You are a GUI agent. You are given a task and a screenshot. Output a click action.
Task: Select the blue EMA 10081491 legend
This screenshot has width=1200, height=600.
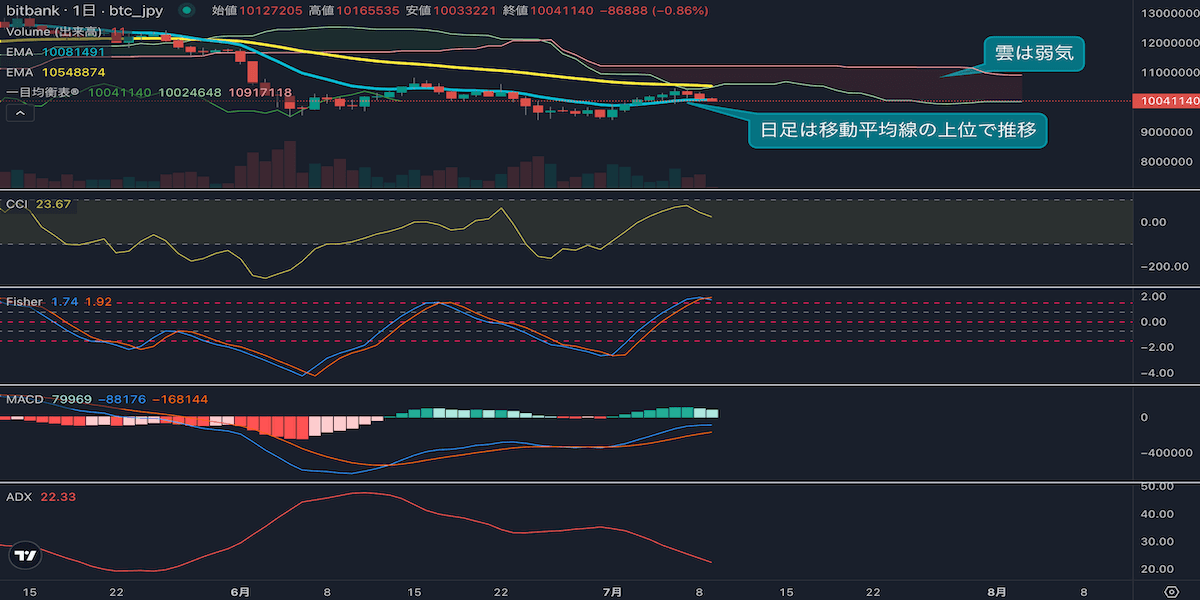[56, 52]
